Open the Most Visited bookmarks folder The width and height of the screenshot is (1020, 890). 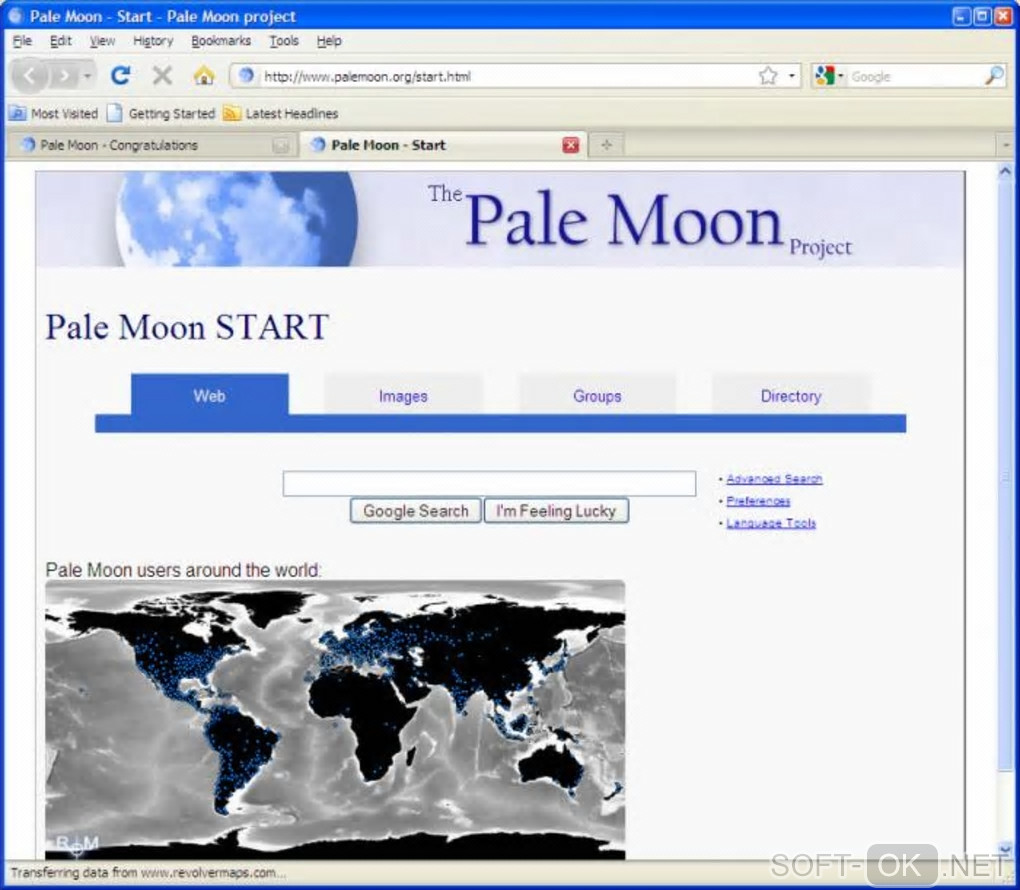point(54,114)
